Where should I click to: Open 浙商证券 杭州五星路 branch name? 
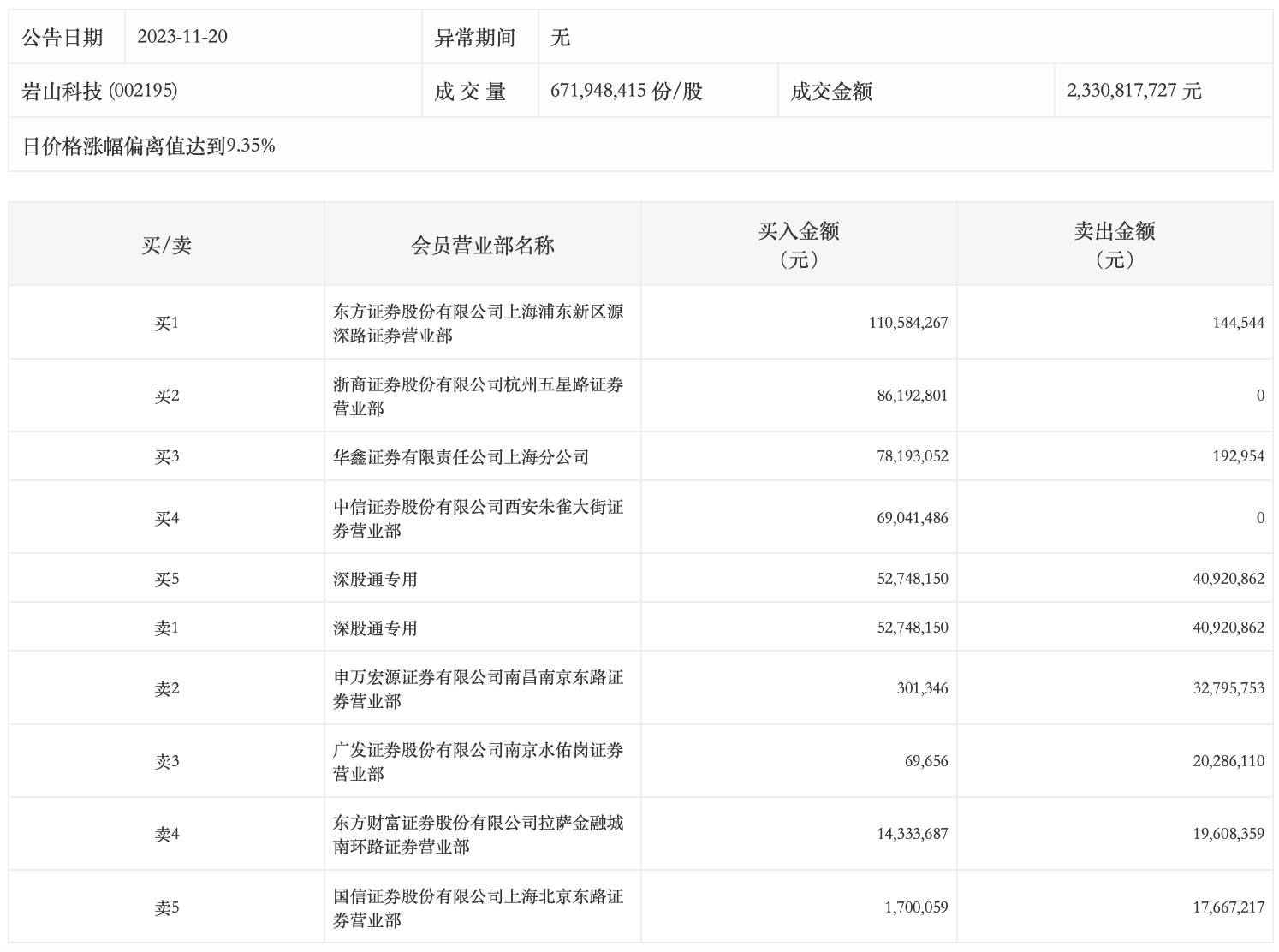click(x=478, y=396)
